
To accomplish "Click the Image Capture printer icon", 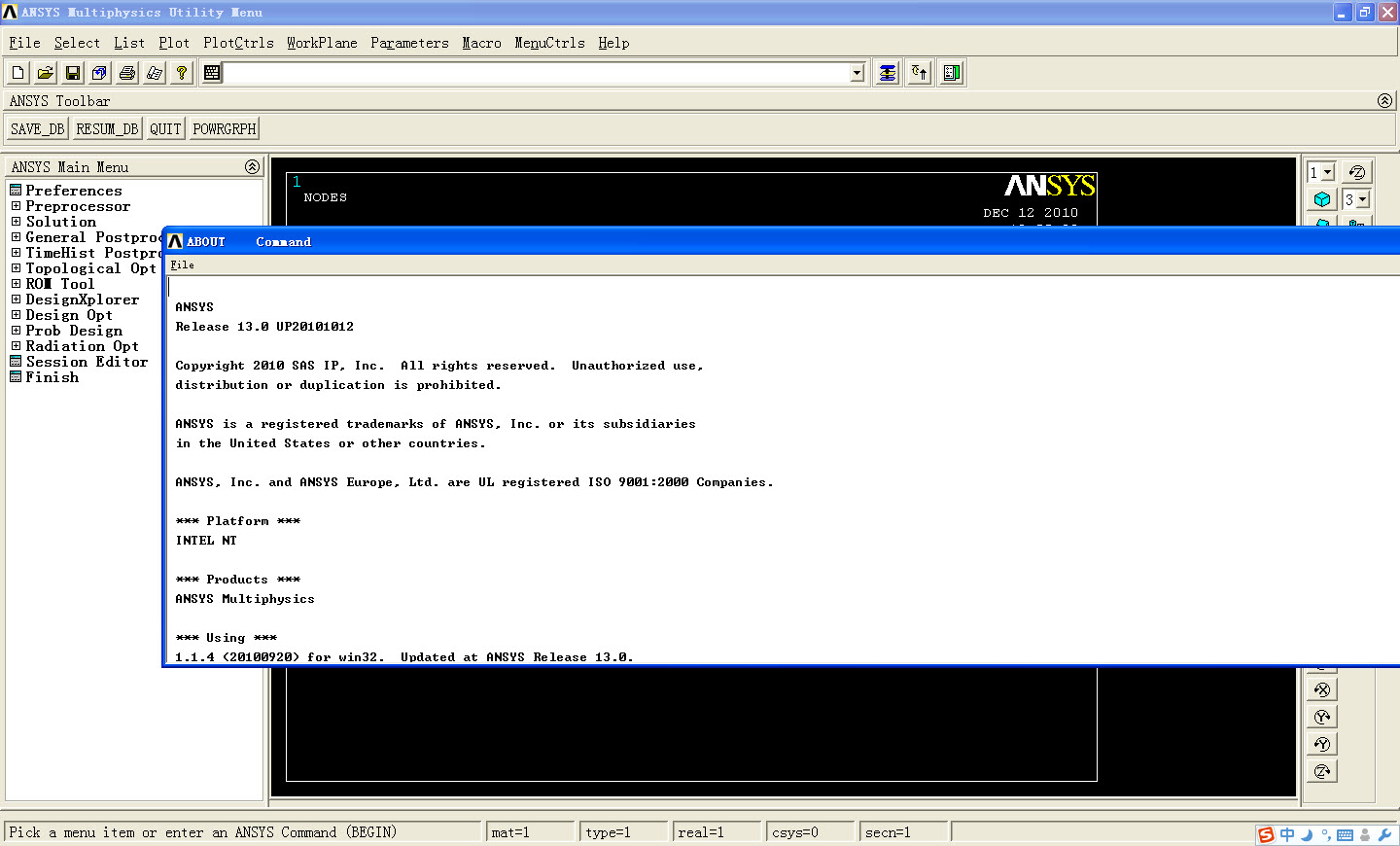I will 127,73.
